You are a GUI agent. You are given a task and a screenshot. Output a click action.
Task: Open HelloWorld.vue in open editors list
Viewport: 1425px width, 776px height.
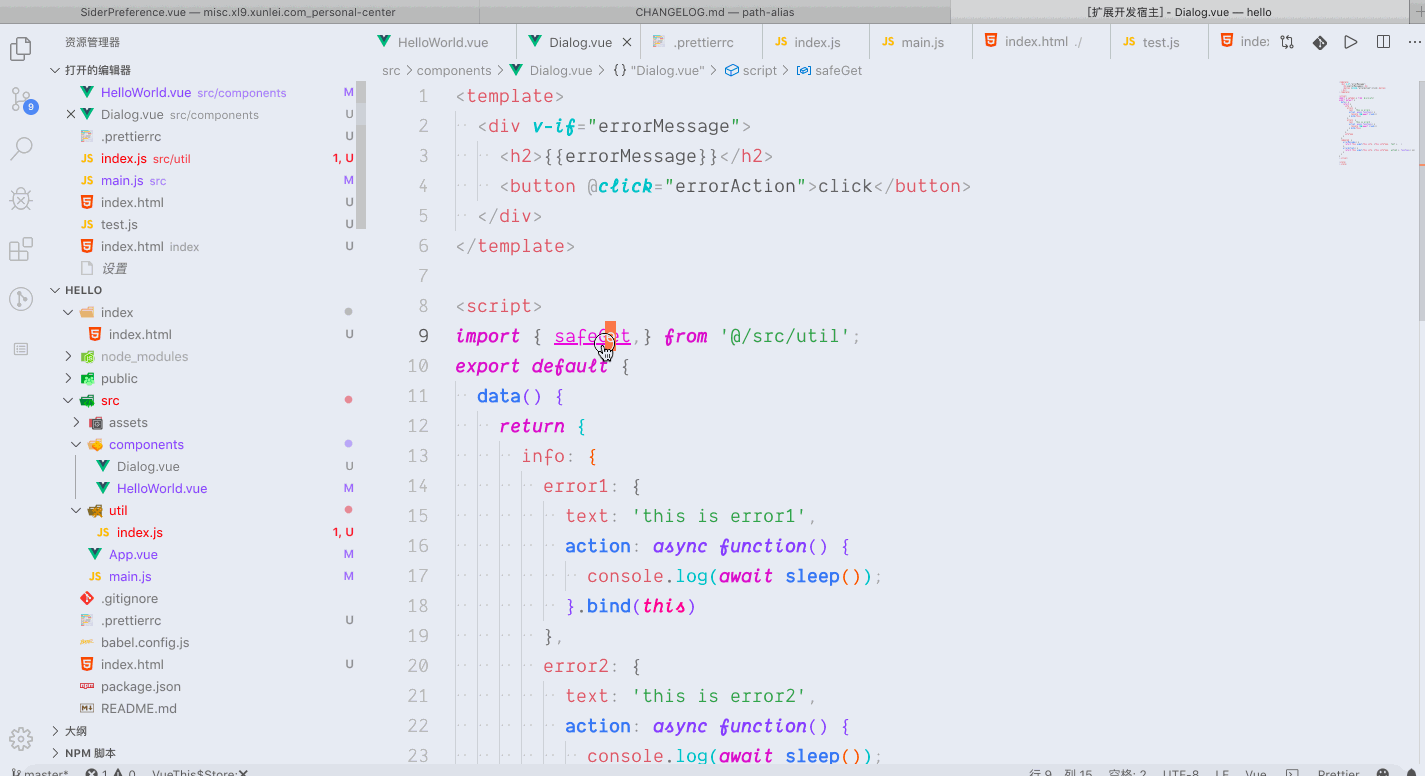(146, 92)
